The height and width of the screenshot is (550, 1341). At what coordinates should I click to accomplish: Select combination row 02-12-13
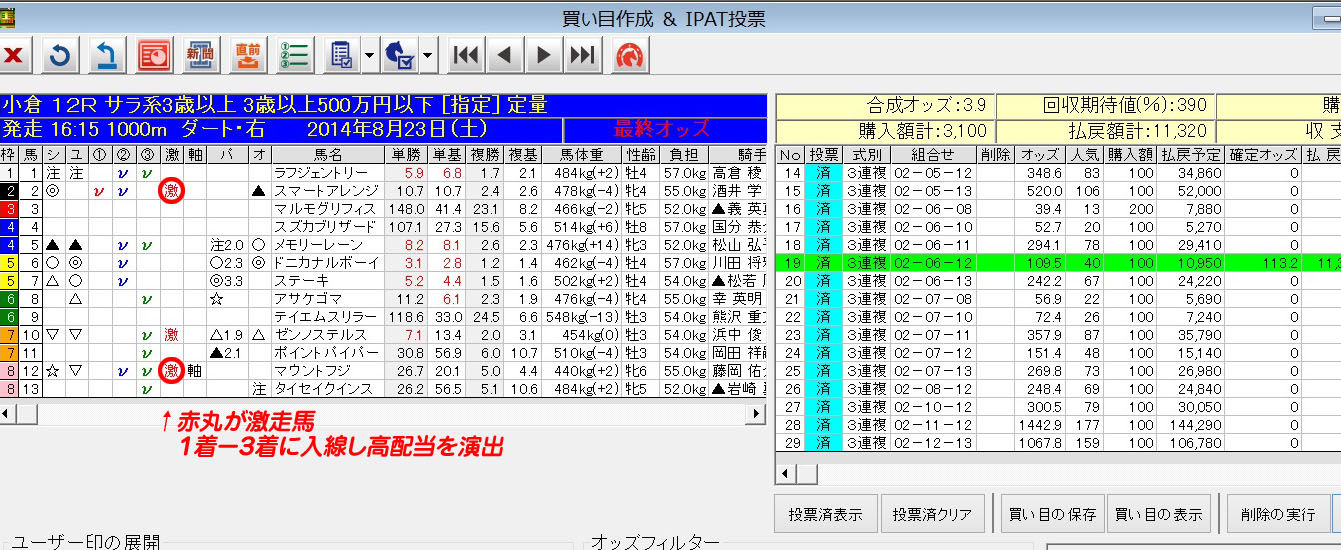tap(932, 443)
